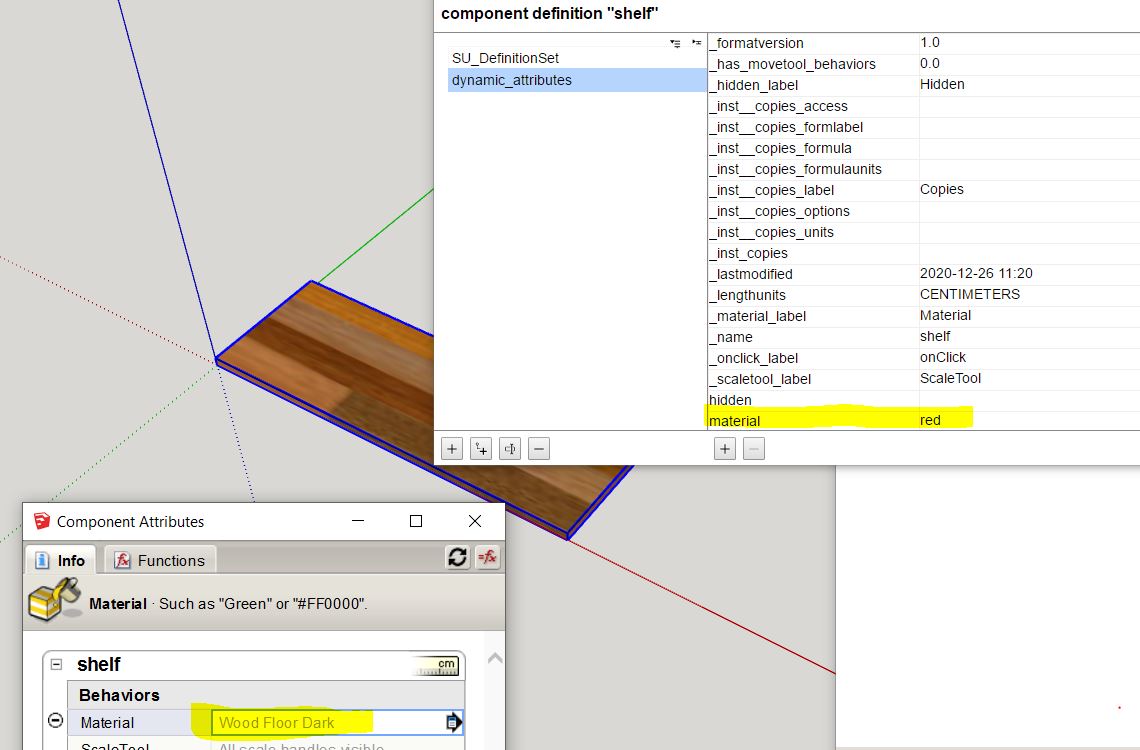Click the add attribute plus icon
The width and height of the screenshot is (1140, 750).
(452, 448)
